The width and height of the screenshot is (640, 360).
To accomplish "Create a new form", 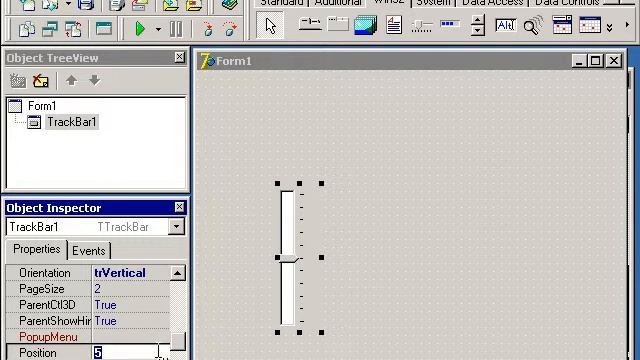I will [x=104, y=29].
